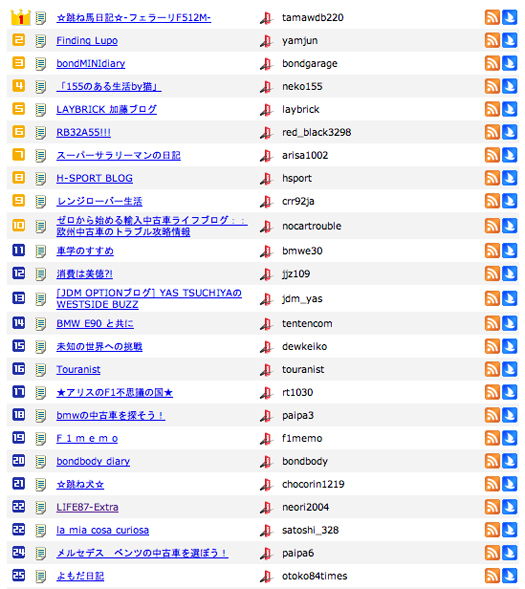This screenshot has width=525, height=589.
Task: Open RSS feed icon for bmwe30
Action: [x=492, y=251]
